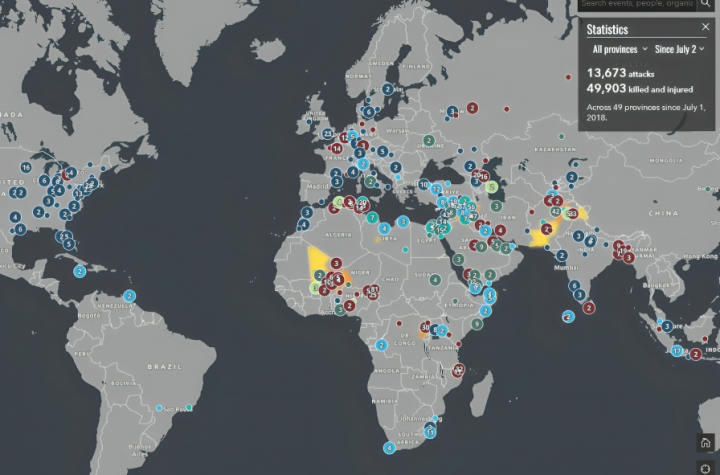This screenshot has height=475, width=720.
Task: Click the yellow hotspot over Pakistan
Action: [x=541, y=237]
